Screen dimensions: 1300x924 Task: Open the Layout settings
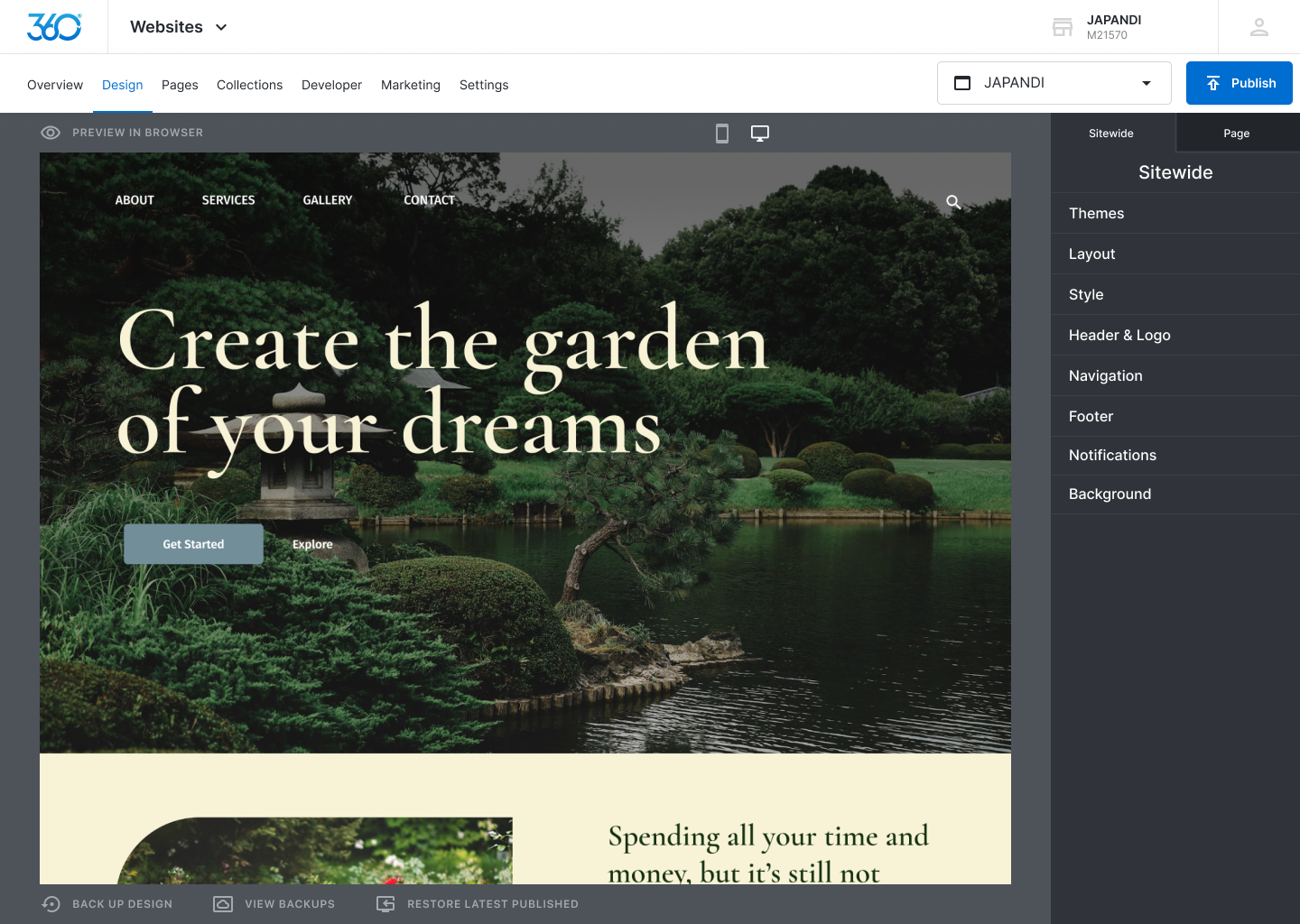point(1175,254)
